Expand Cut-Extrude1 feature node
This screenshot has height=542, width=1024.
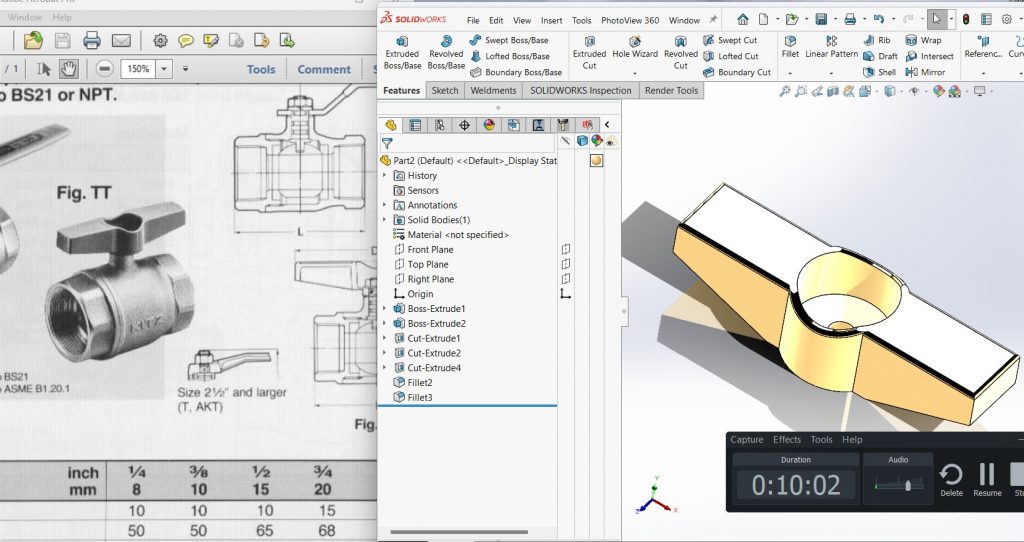[385, 338]
